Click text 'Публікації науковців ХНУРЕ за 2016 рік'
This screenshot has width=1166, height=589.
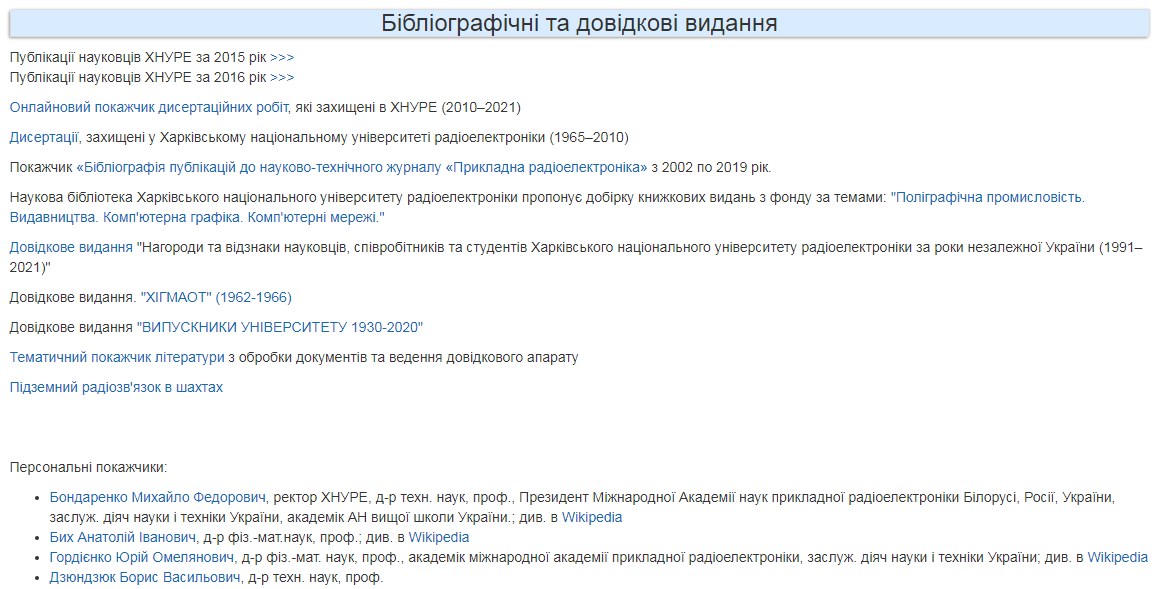tap(138, 77)
